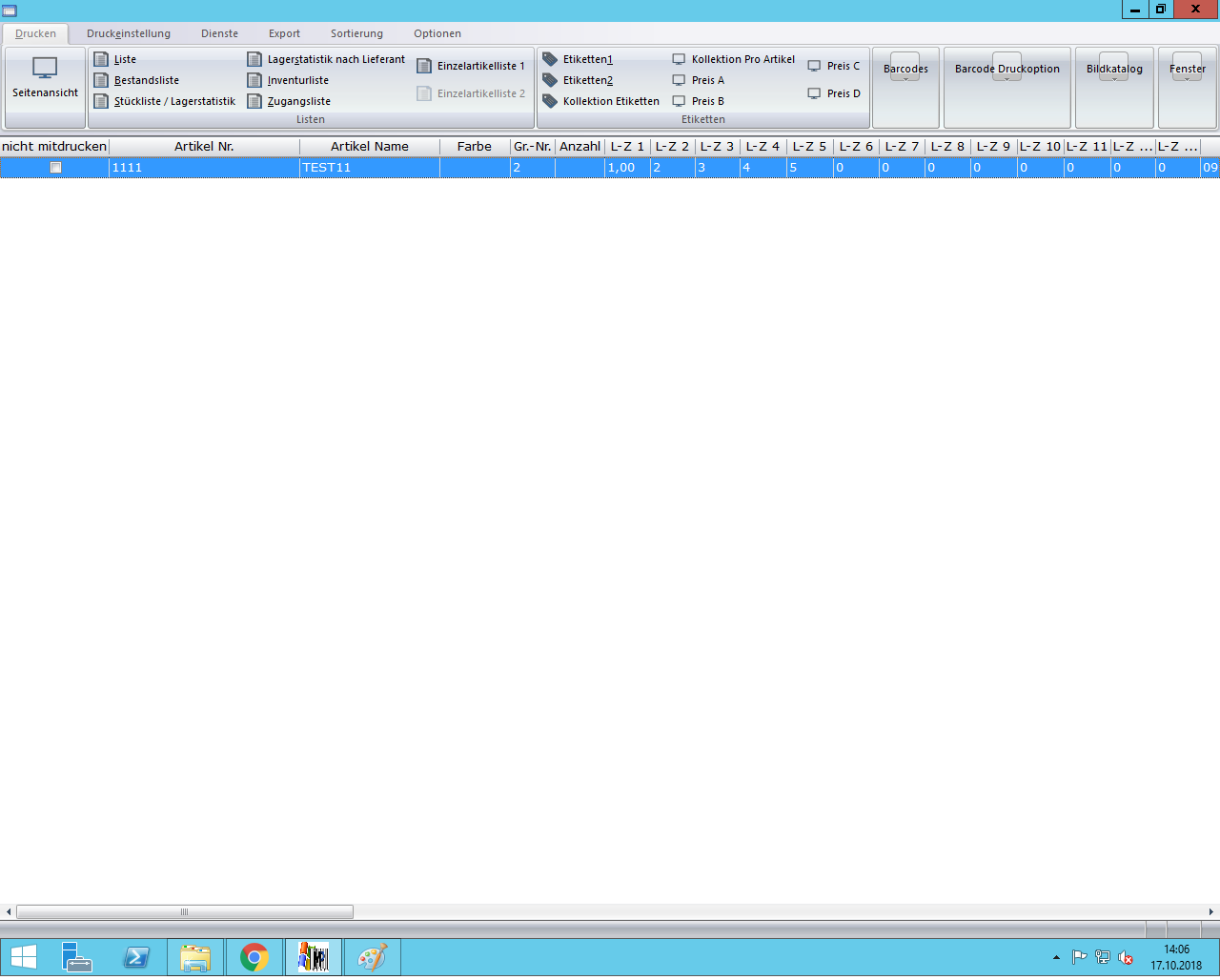Open the Barcode Druckoption dropdown

1006,70
